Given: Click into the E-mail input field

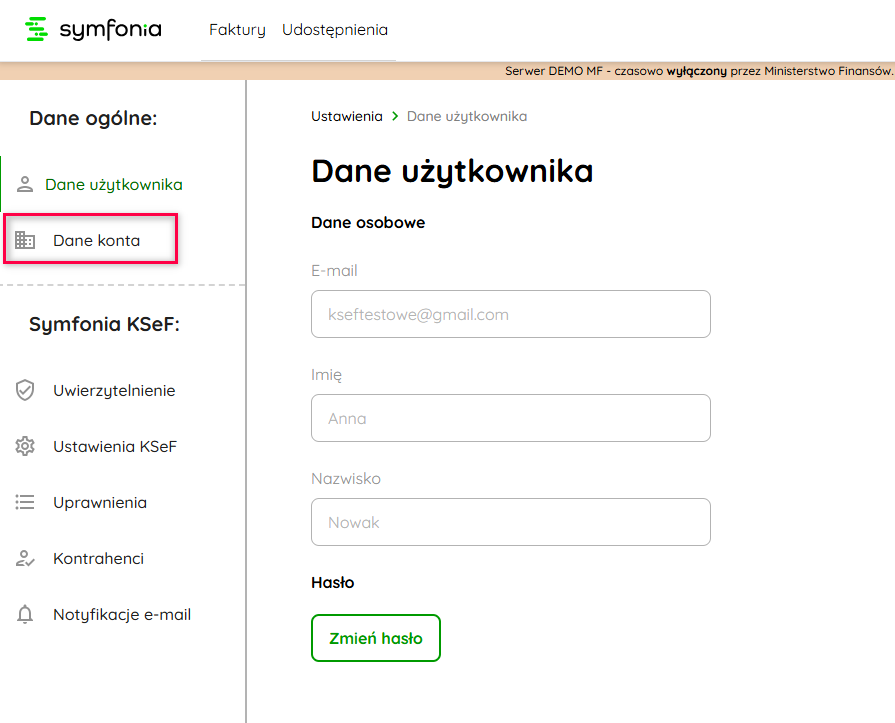Looking at the screenshot, I should [510, 314].
